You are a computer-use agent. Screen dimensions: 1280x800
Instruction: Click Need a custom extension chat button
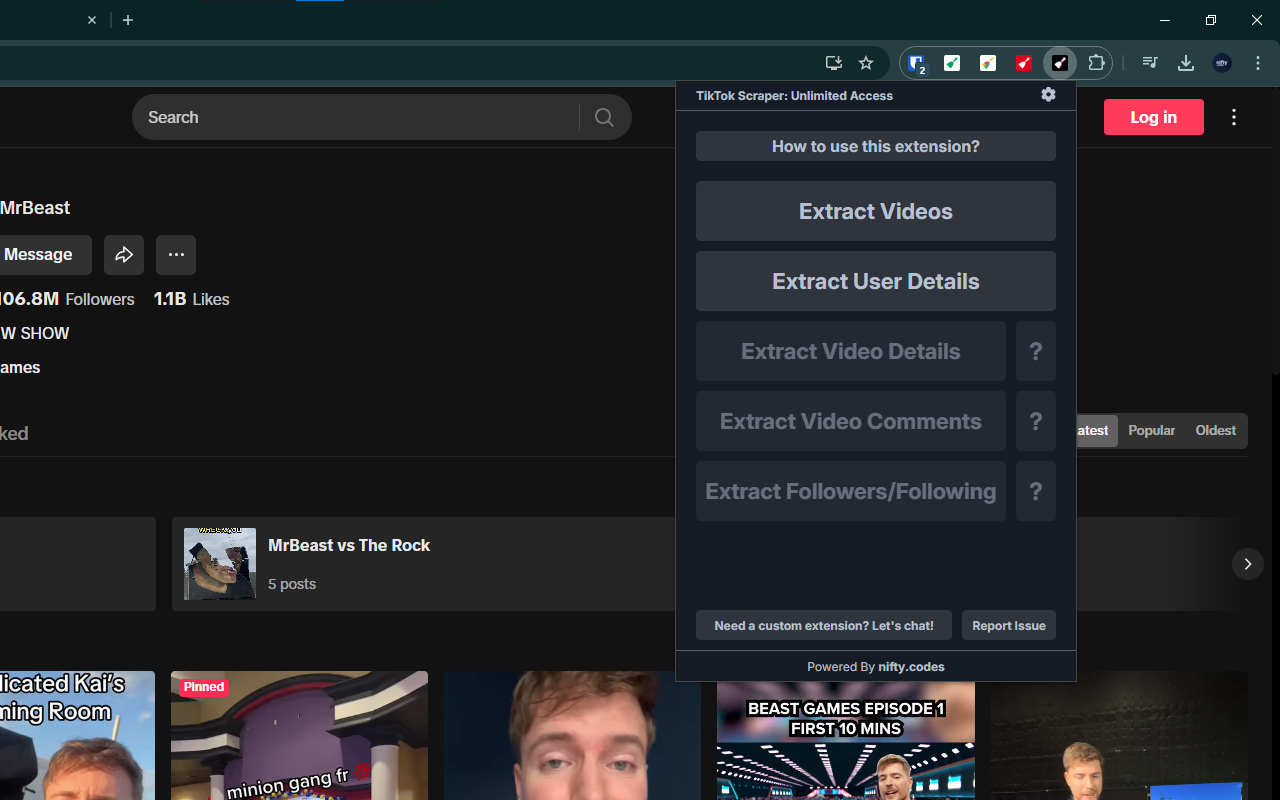[824, 625]
